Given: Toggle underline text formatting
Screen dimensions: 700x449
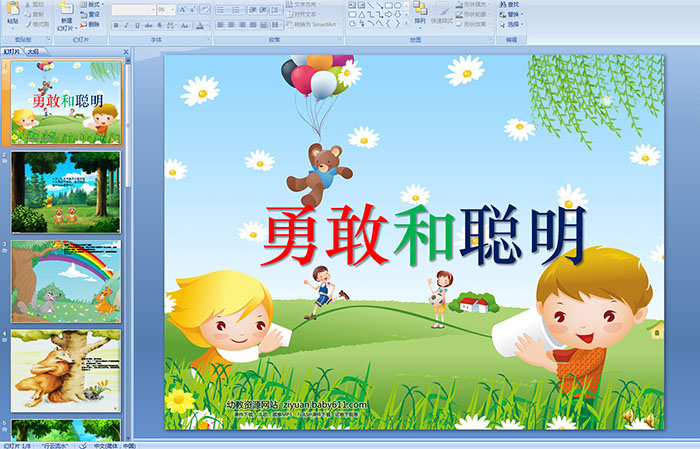Looking at the screenshot, I should point(137,24).
